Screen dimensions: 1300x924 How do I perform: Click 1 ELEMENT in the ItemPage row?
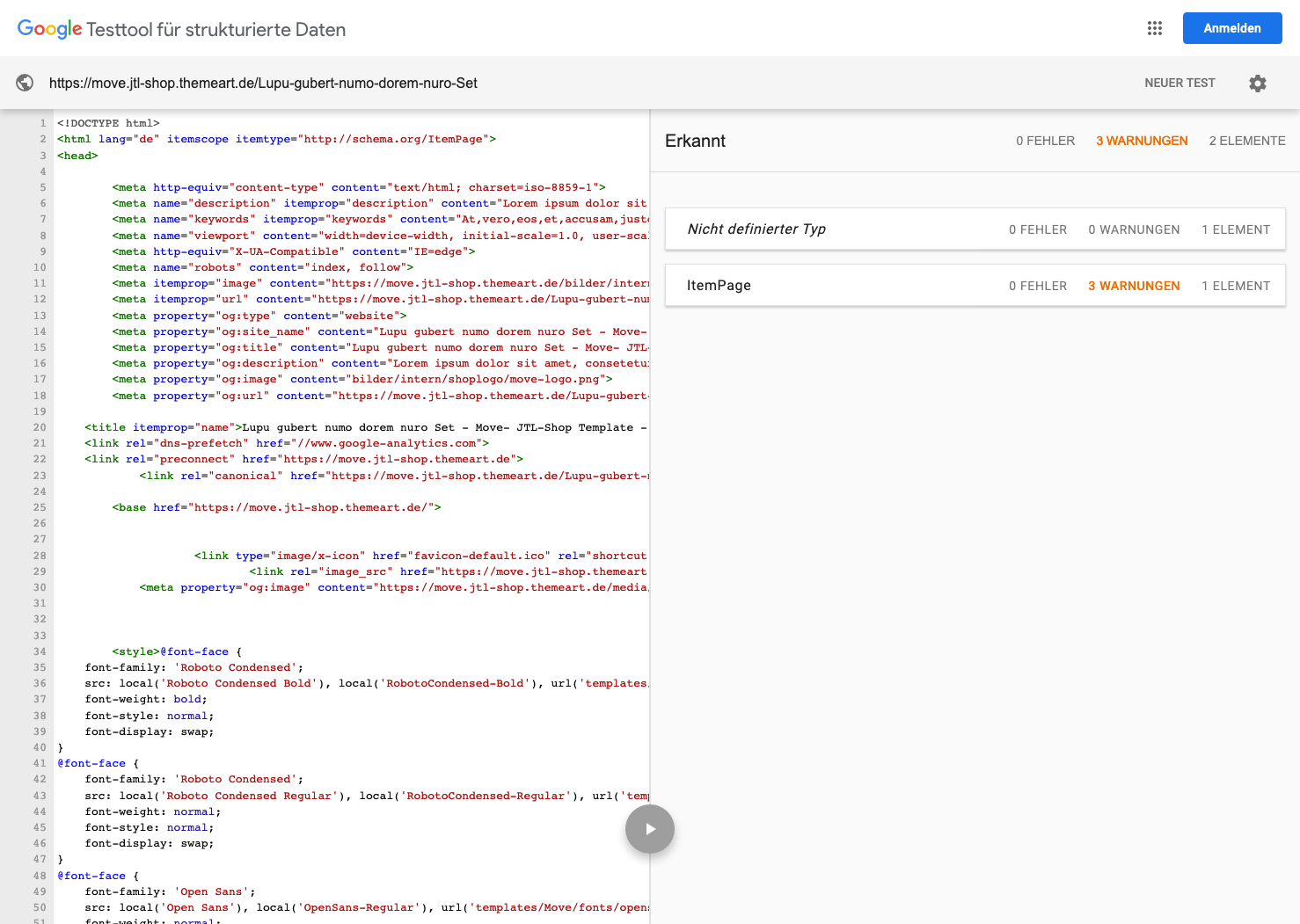[1236, 286]
